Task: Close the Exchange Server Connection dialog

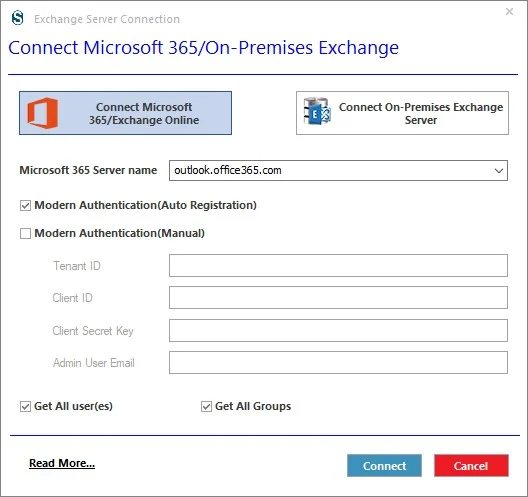Action: pyautogui.click(x=509, y=12)
